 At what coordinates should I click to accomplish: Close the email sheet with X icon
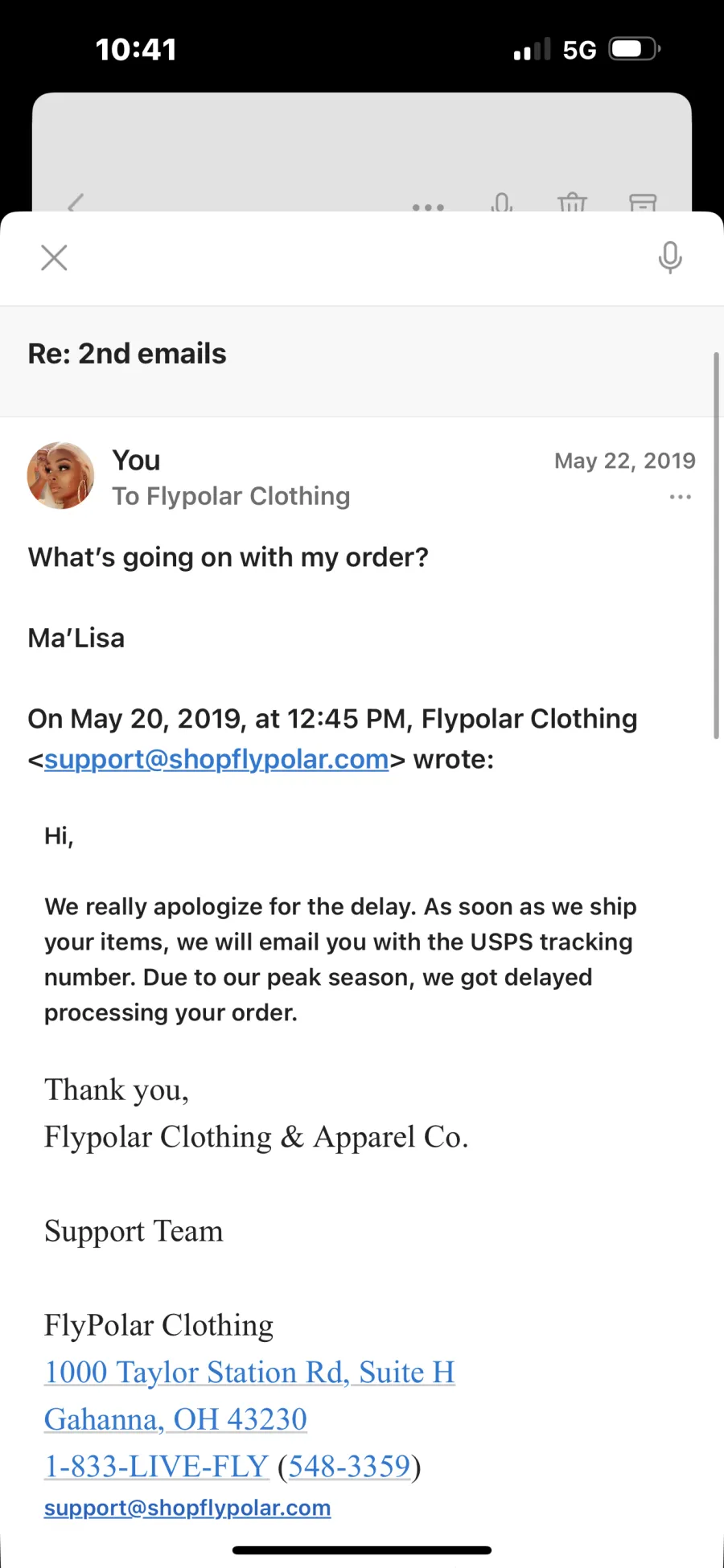54,258
